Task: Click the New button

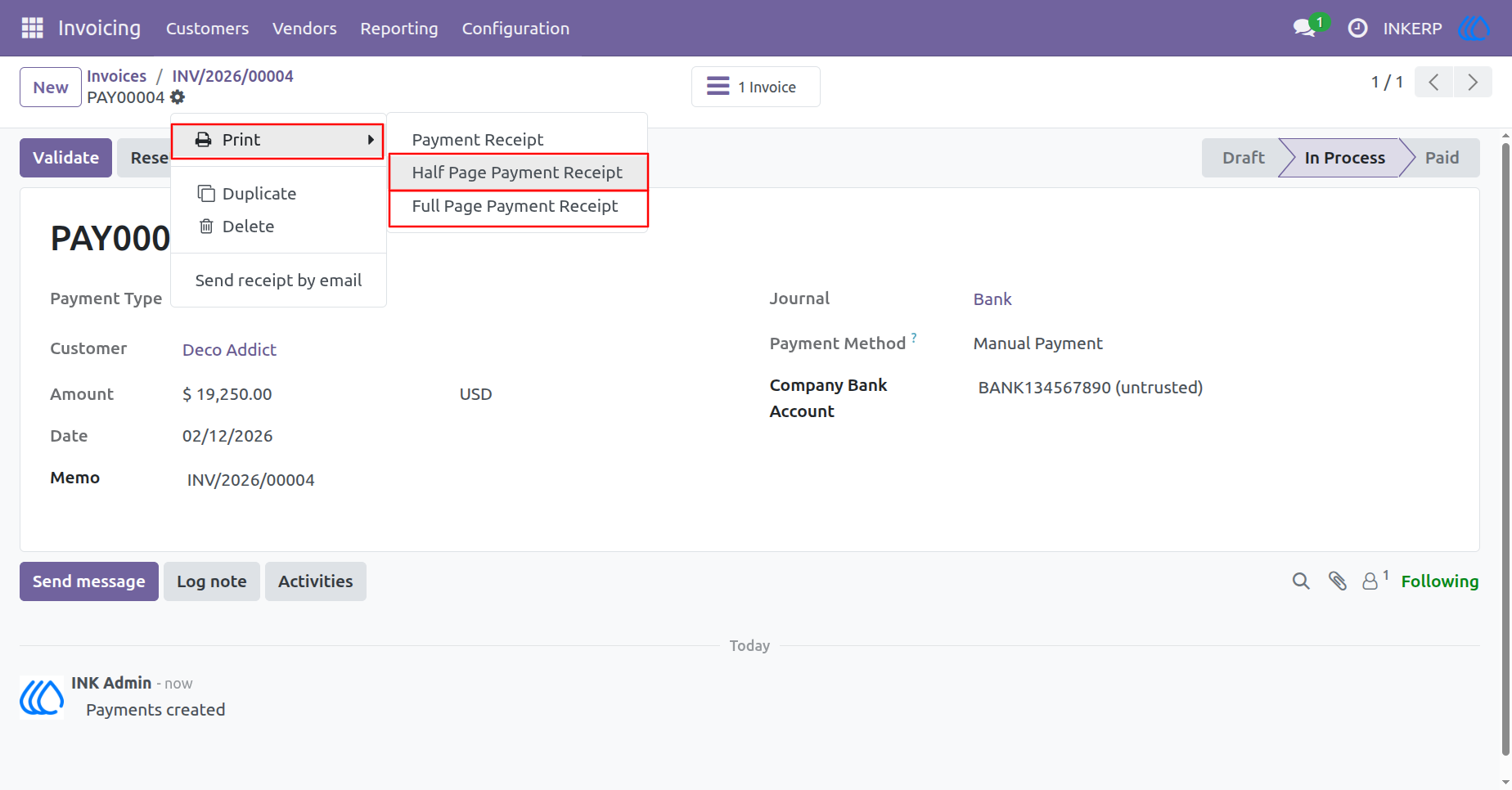Action: (51, 87)
